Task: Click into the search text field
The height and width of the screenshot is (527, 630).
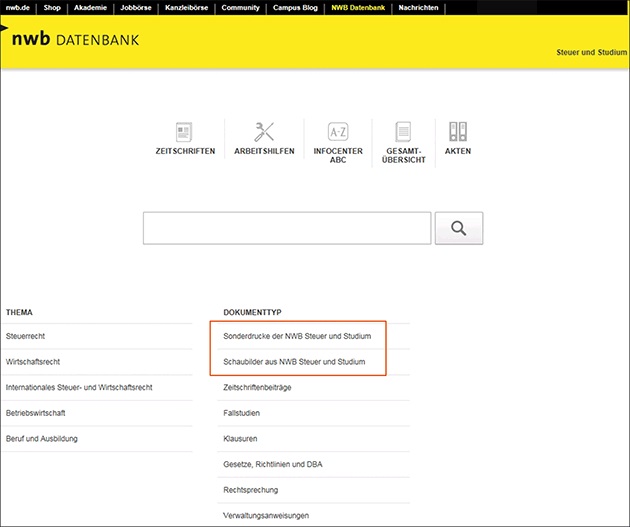Action: click(287, 228)
